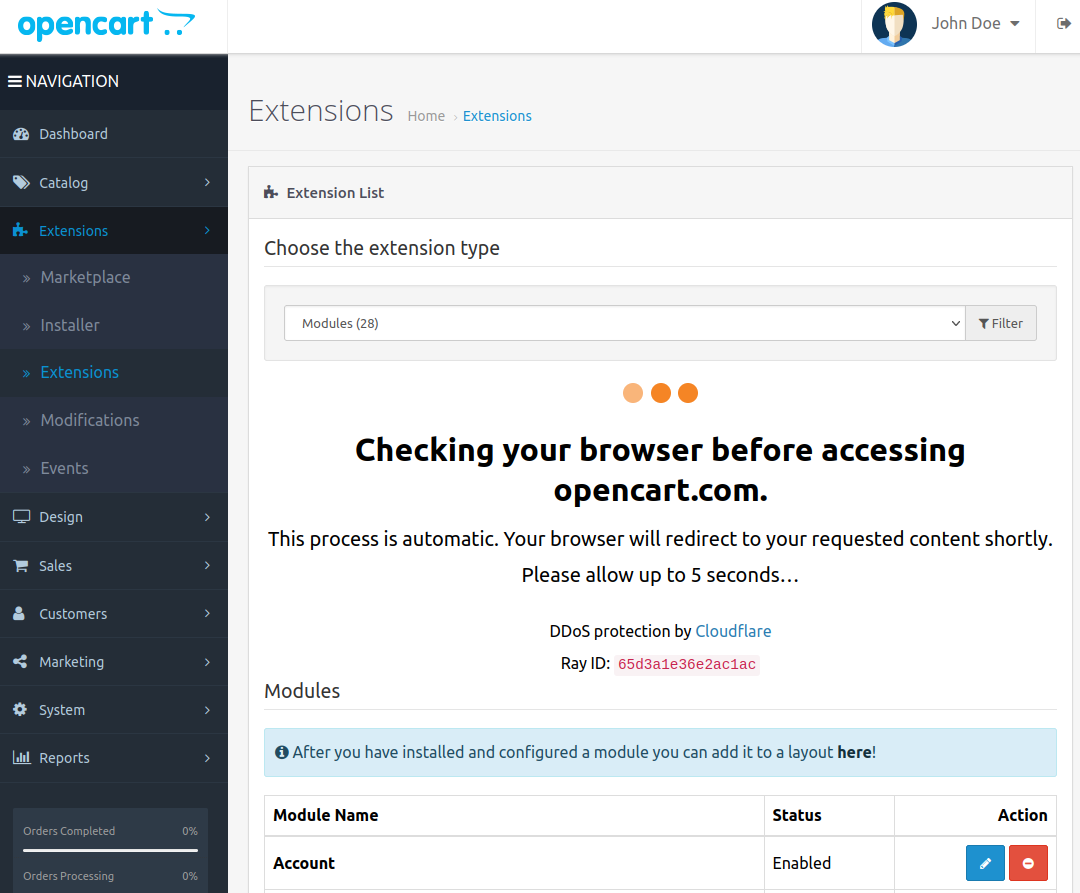The width and height of the screenshot is (1080, 893).
Task: Click the Status column header
Action: point(796,815)
